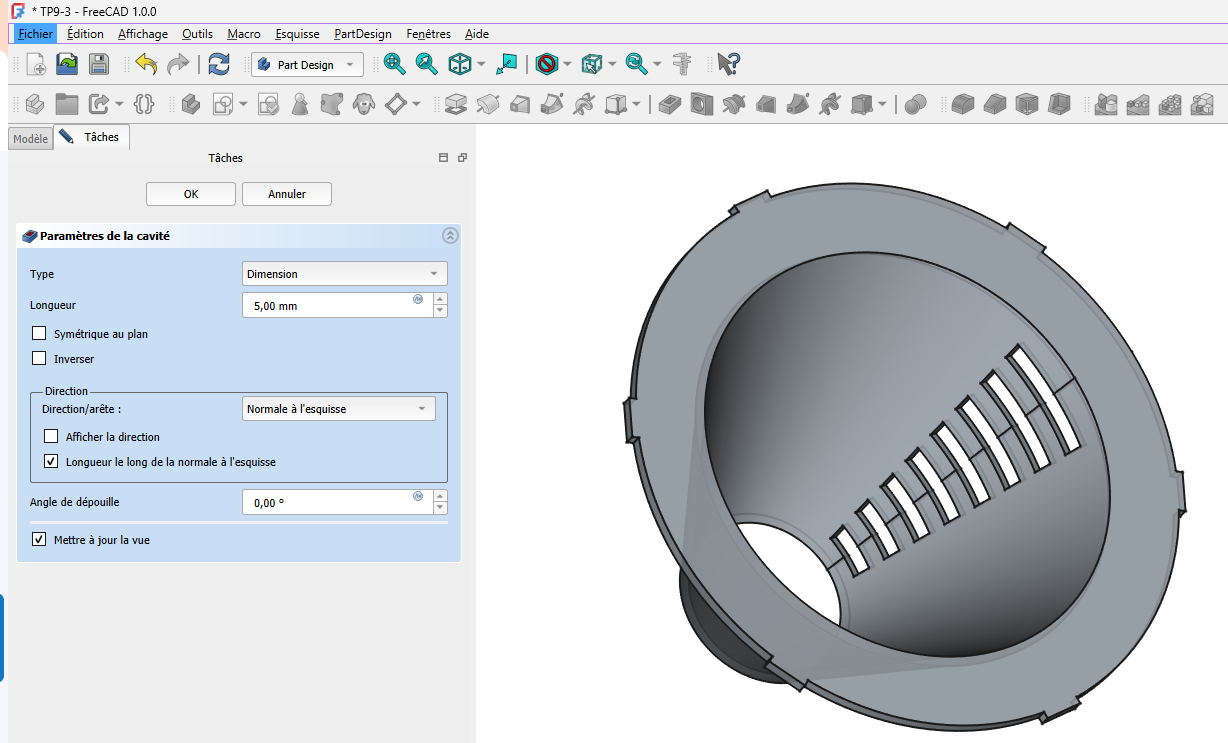
Task: Click the Measure caliper tool icon
Action: point(683,65)
